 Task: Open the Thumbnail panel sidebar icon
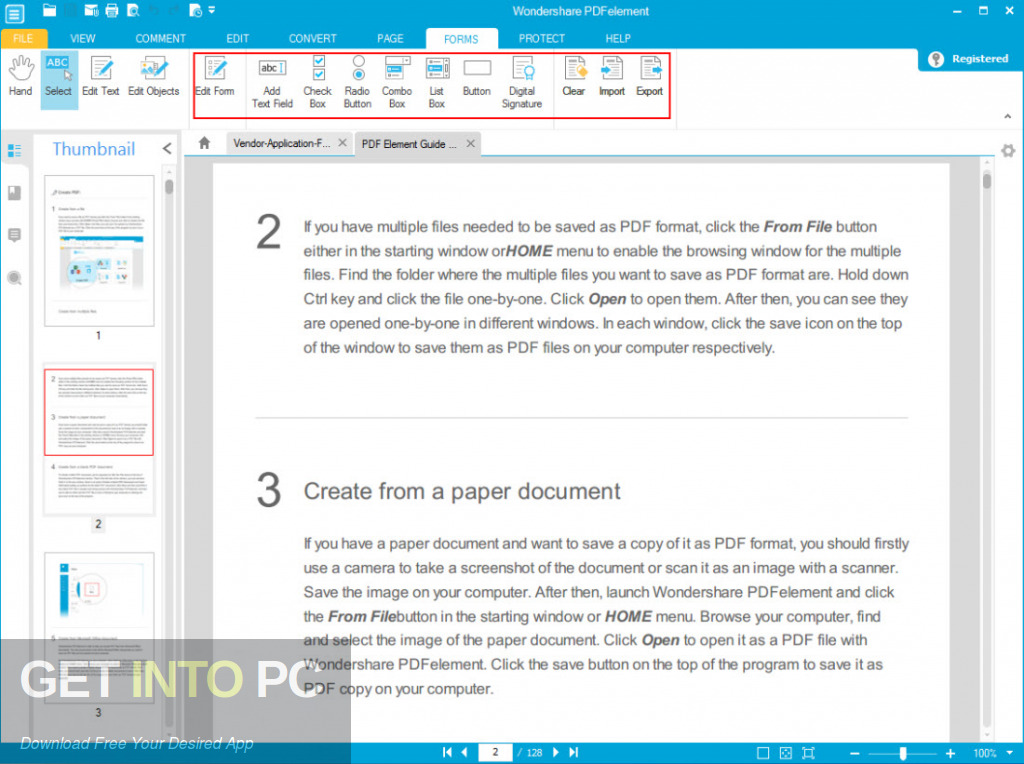(x=14, y=151)
